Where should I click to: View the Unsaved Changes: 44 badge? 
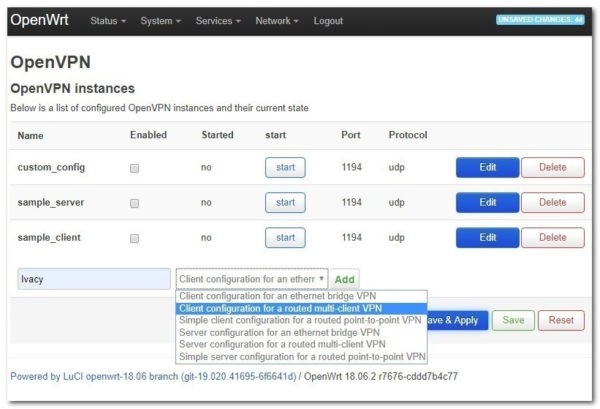[540, 20]
